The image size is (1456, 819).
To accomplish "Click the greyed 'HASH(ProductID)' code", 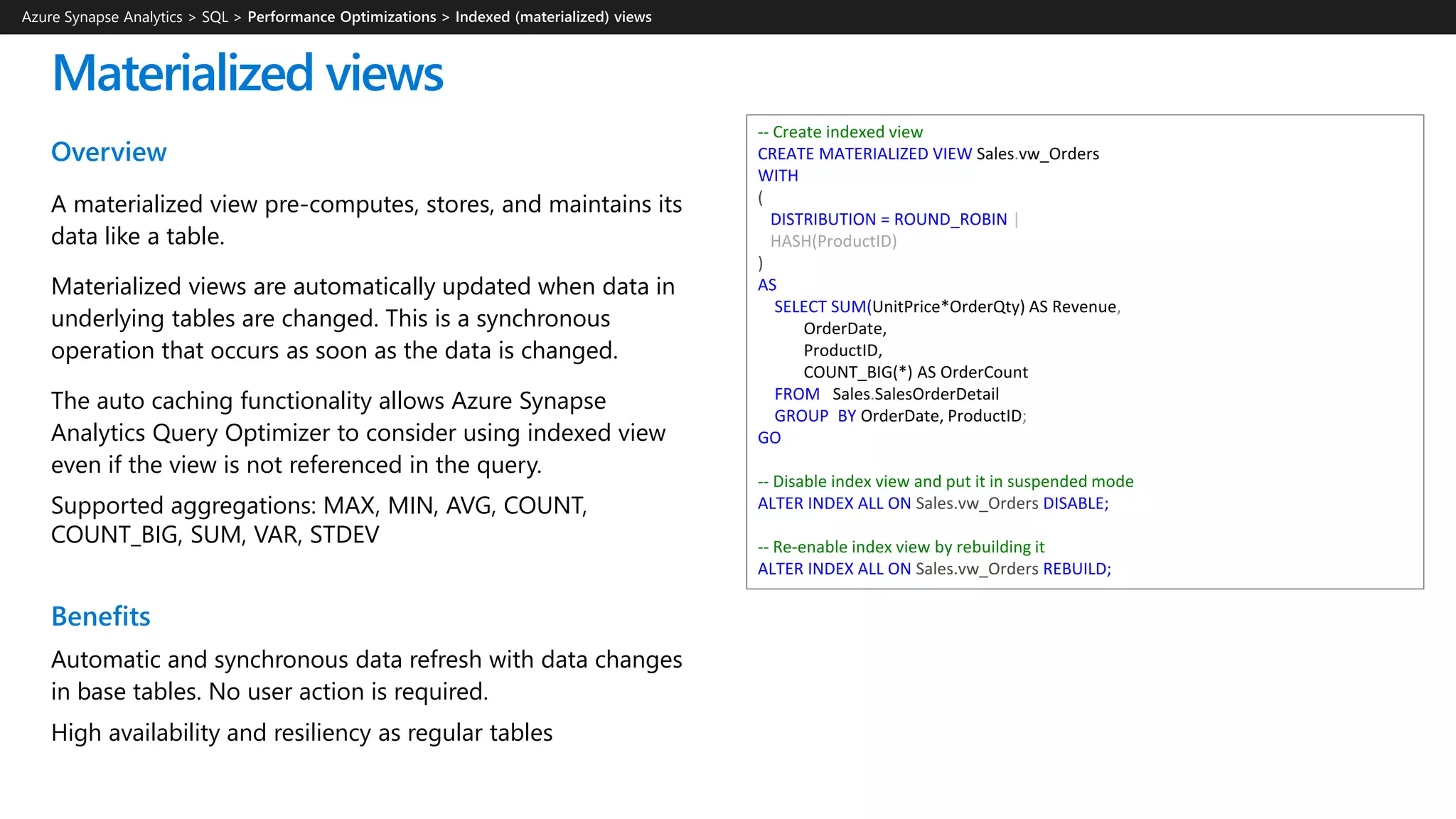I will coord(833,242).
